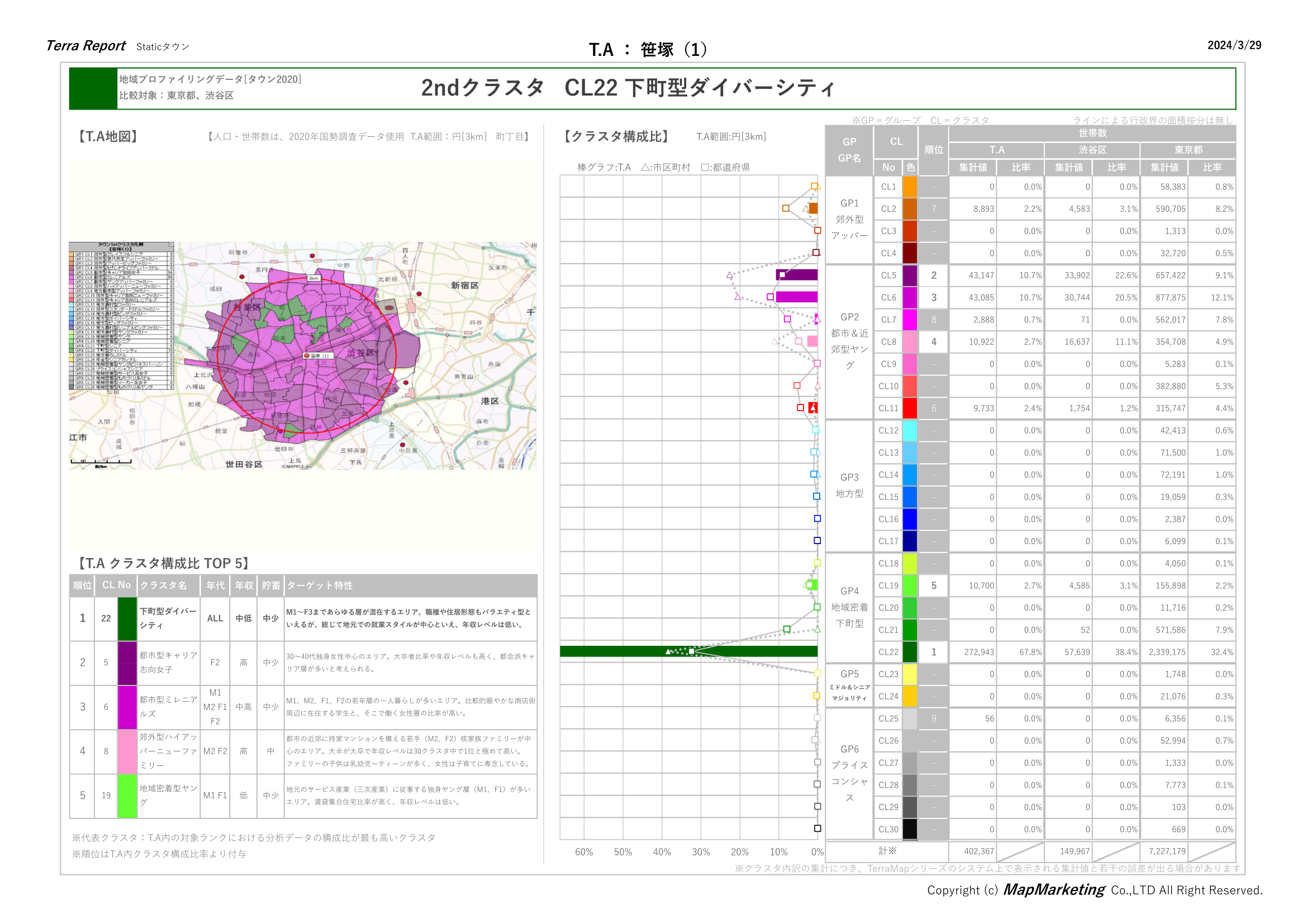Click the GP6 プライスコンシャス group cell
The height and width of the screenshot is (924, 1307).
(849, 774)
